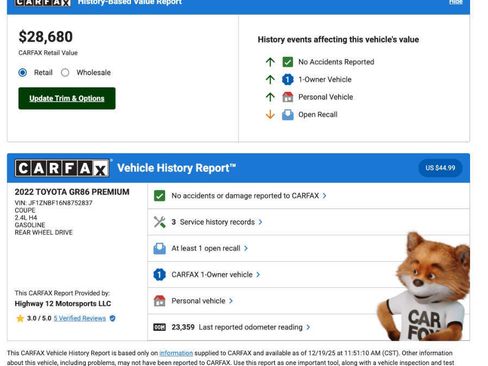
Task: Click the odometer icon beside 23,359
Action: tap(159, 327)
